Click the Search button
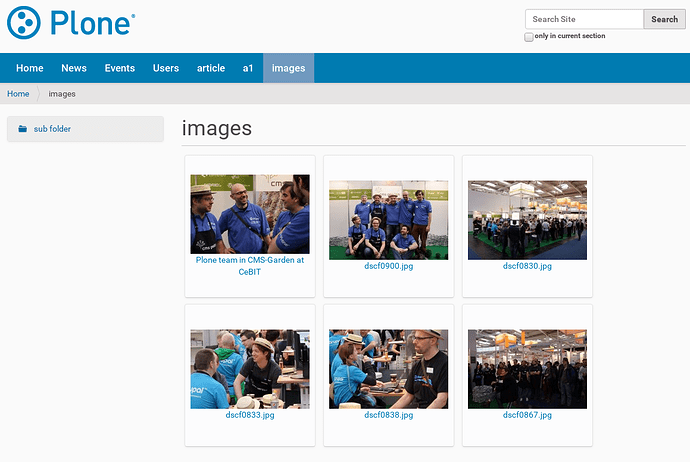The width and height of the screenshot is (690, 462). [x=664, y=19]
